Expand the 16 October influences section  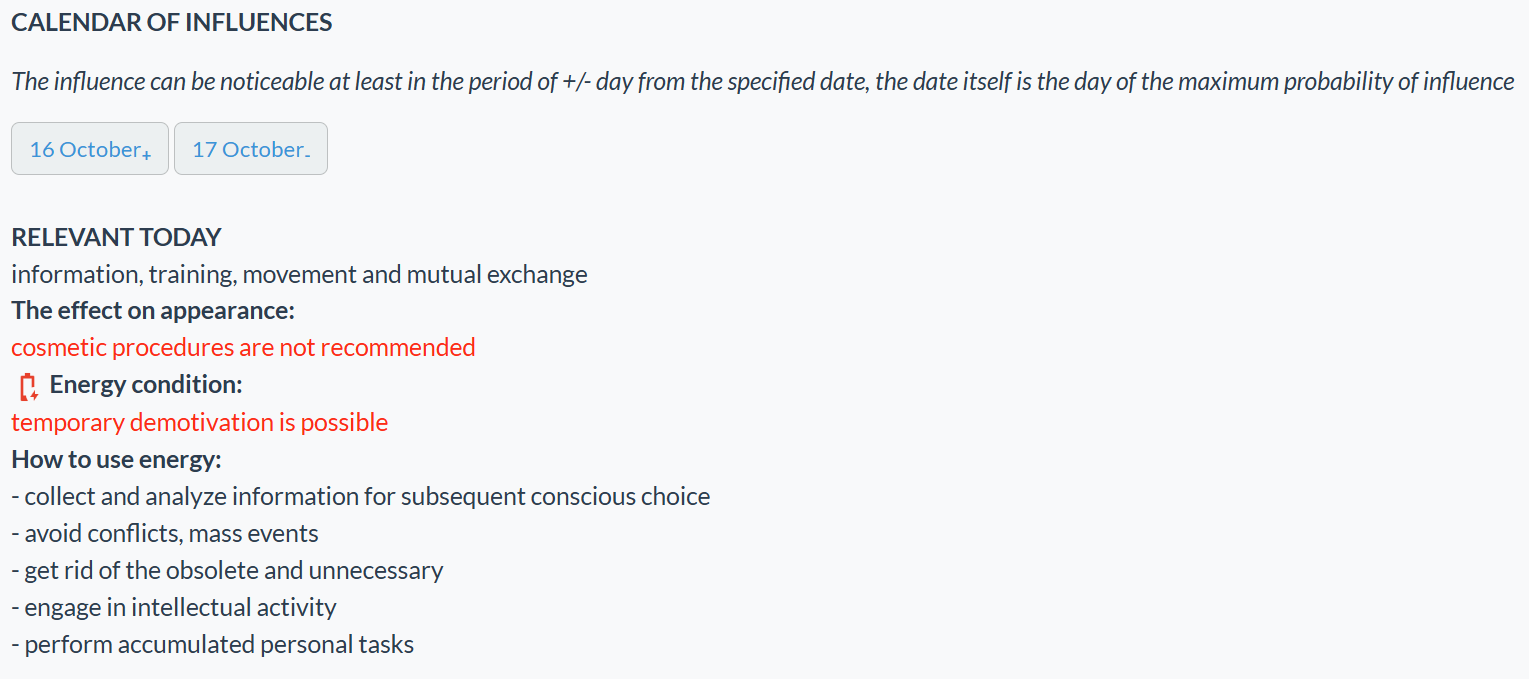pos(89,148)
